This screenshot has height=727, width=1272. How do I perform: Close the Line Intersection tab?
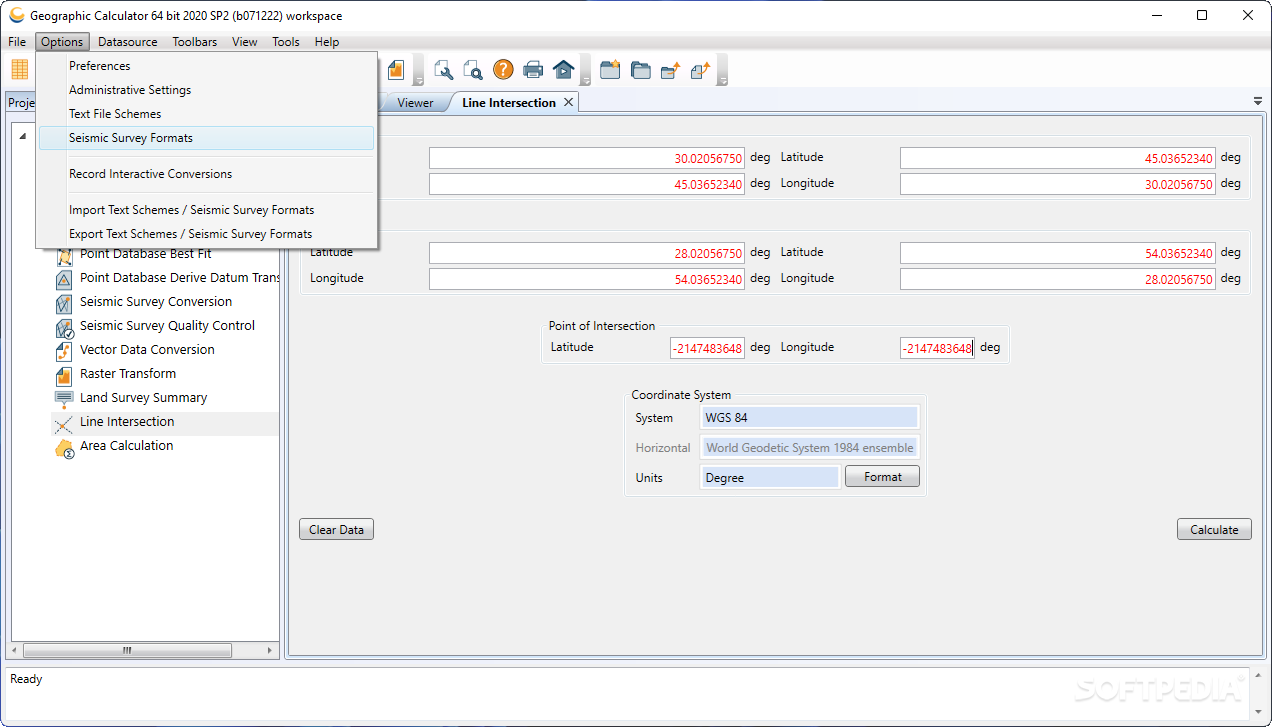[x=568, y=102]
